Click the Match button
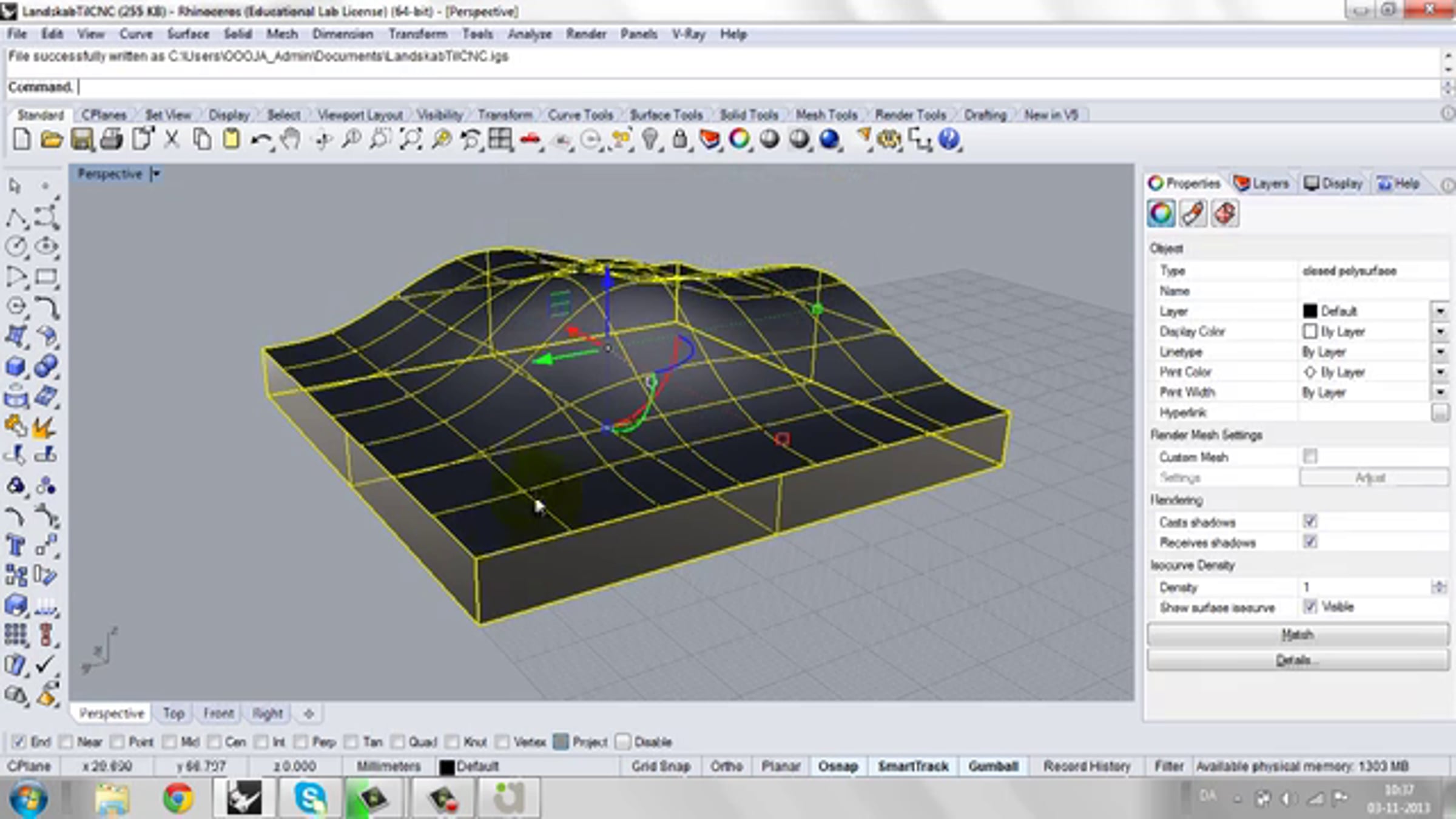The width and height of the screenshot is (1456, 819). click(x=1298, y=635)
